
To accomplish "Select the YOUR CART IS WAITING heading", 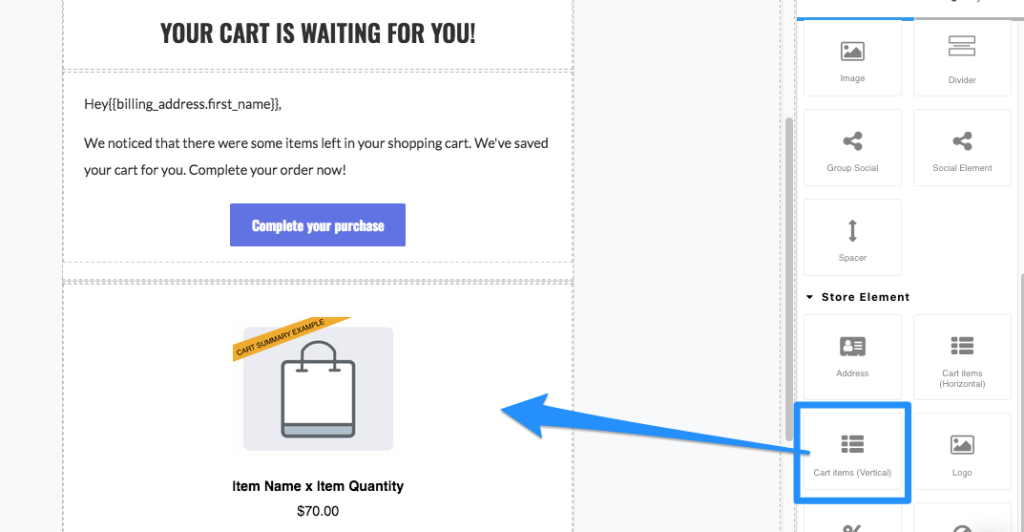I will (x=318, y=33).
